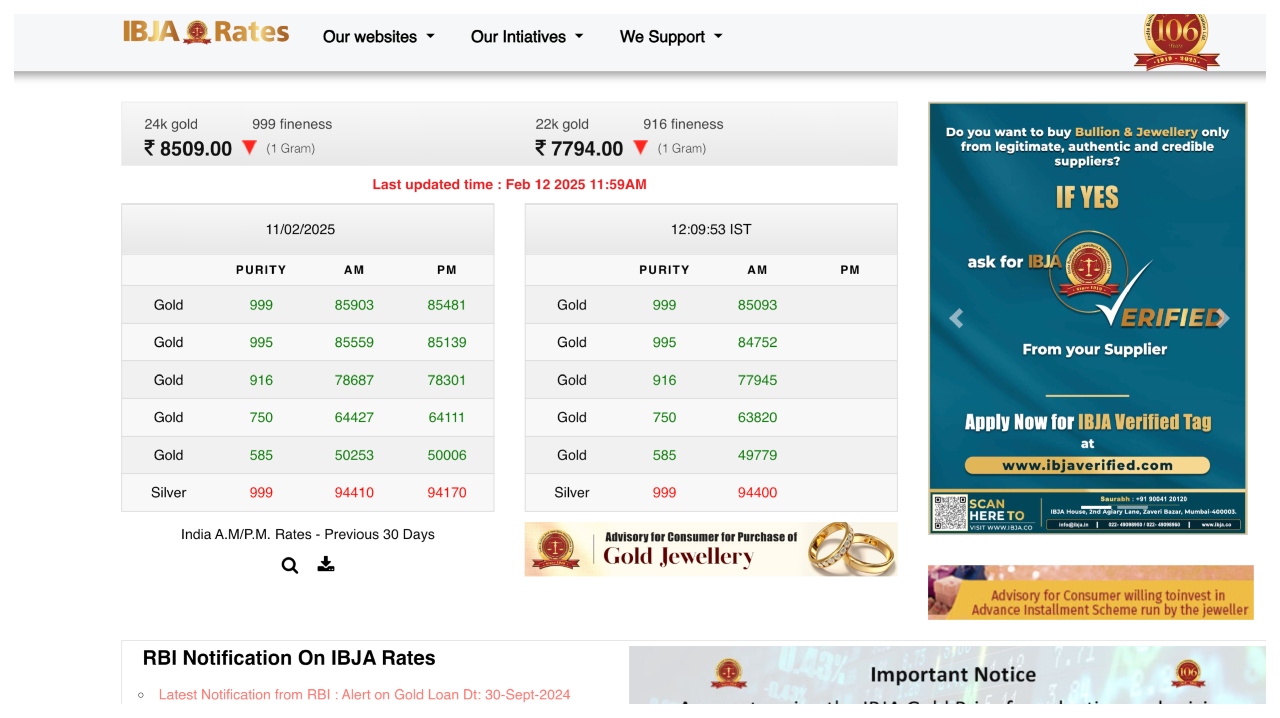Click the Gold 999 AM rate 85903

click(354, 305)
